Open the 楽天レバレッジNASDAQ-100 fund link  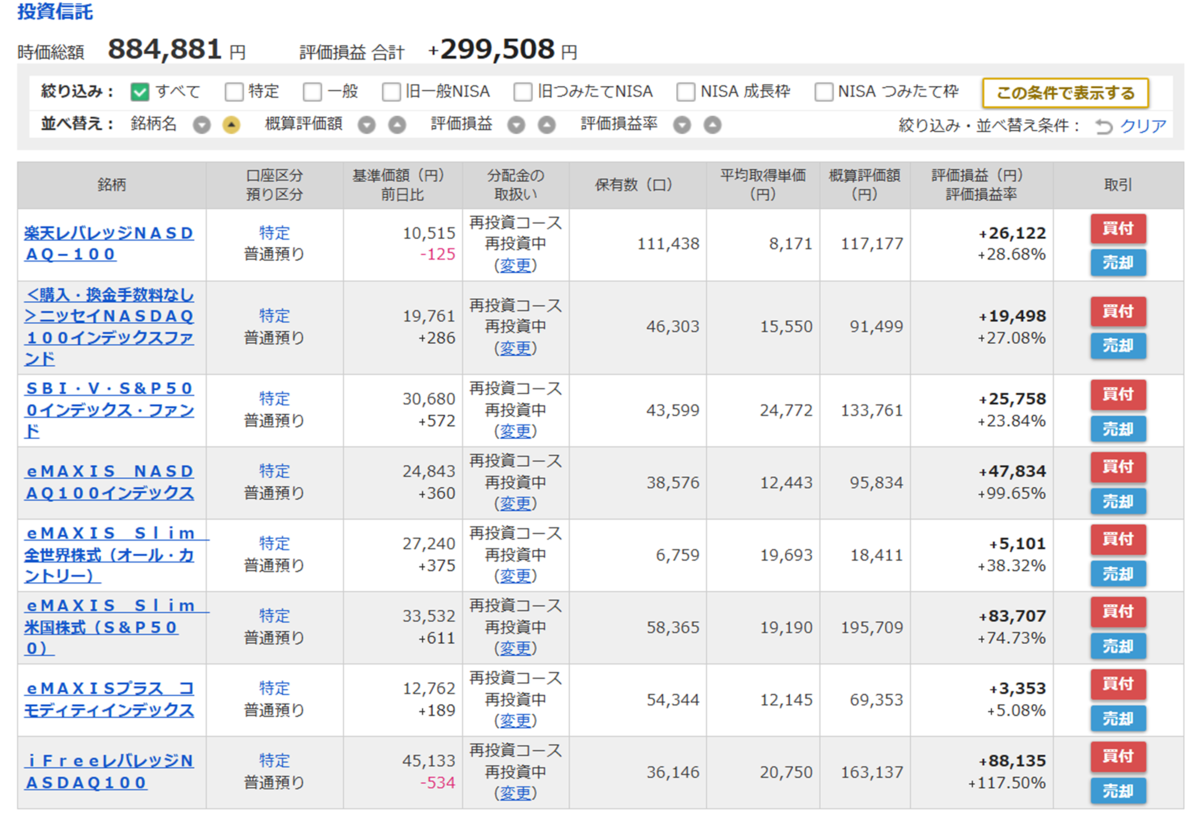[109, 244]
